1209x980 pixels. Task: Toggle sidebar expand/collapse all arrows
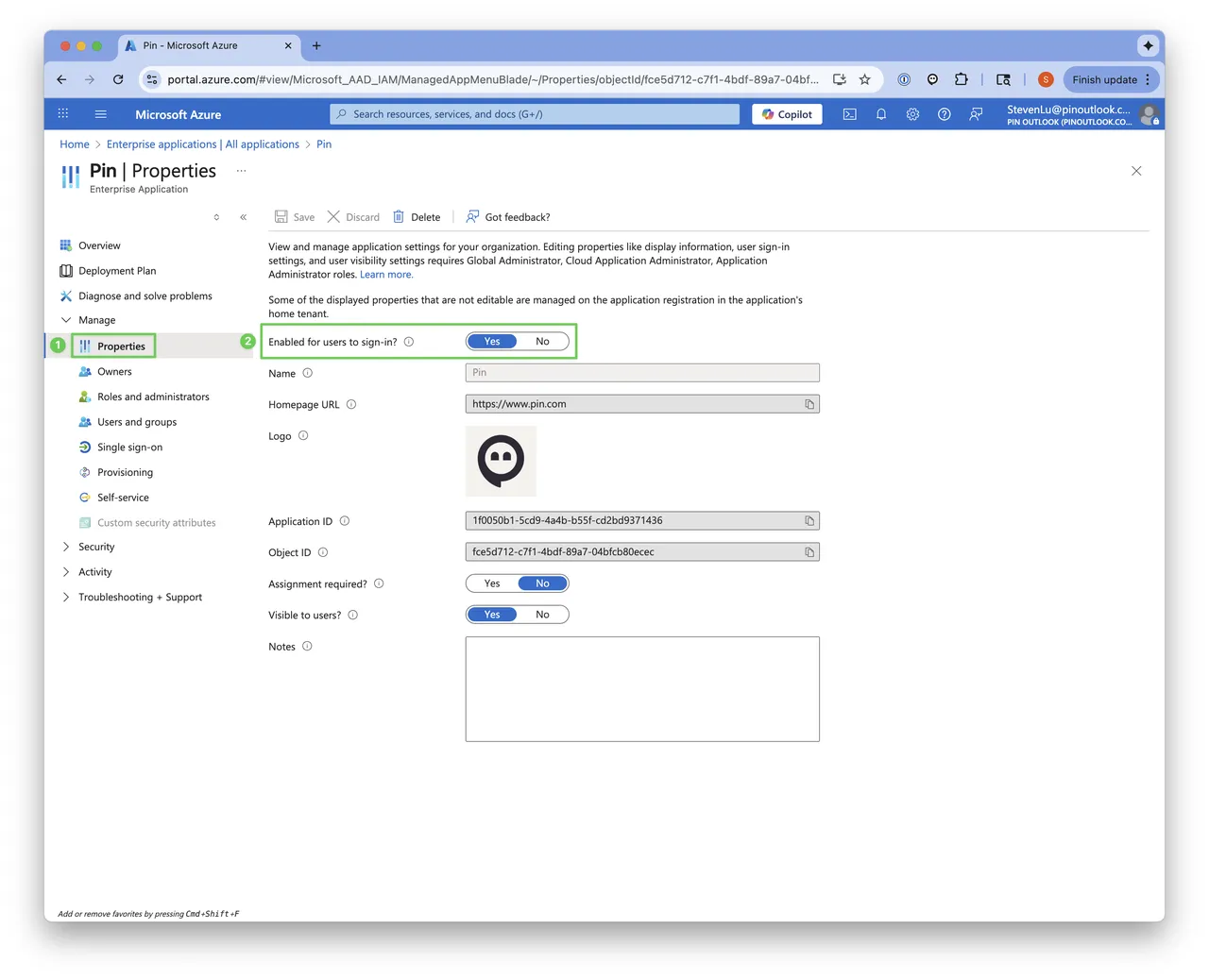216,217
